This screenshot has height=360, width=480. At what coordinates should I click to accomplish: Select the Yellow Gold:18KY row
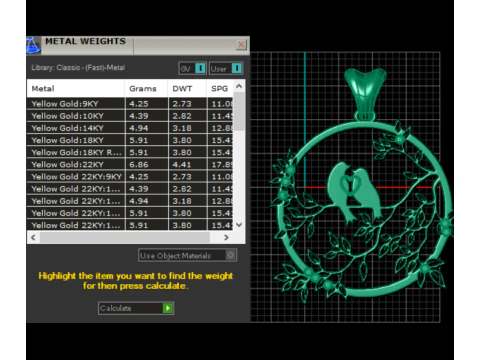130,140
